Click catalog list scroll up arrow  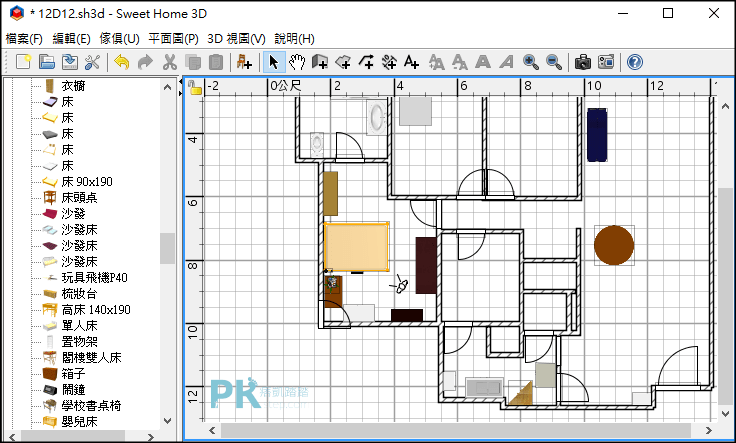[167, 87]
